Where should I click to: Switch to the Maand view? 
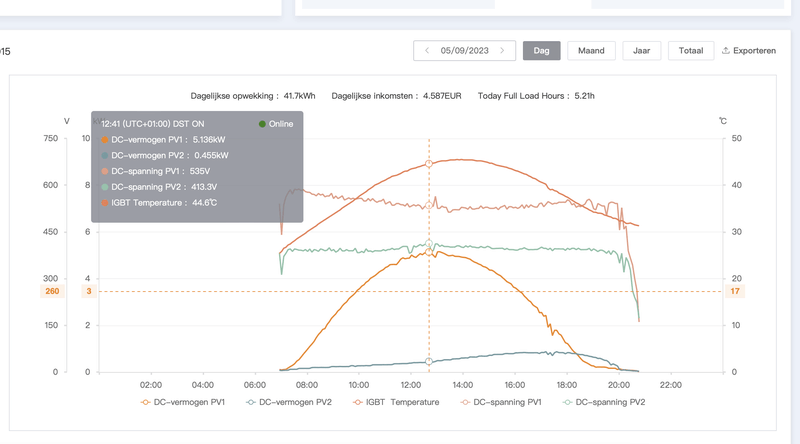pyautogui.click(x=591, y=50)
